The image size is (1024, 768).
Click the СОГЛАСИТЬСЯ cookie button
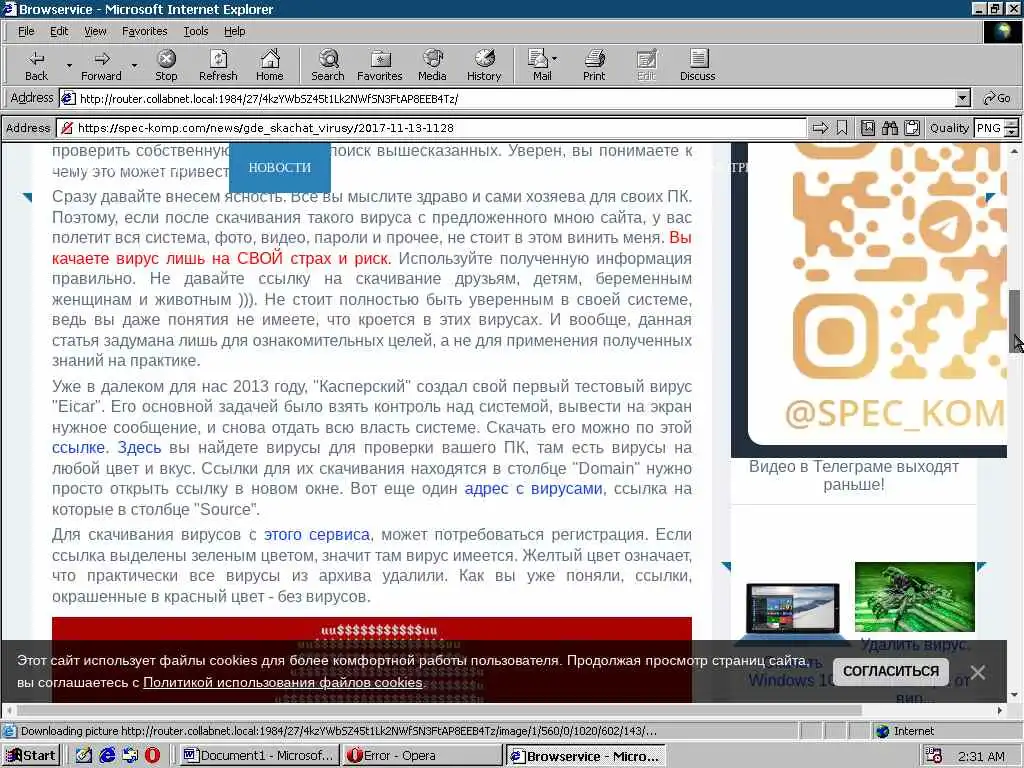point(890,671)
